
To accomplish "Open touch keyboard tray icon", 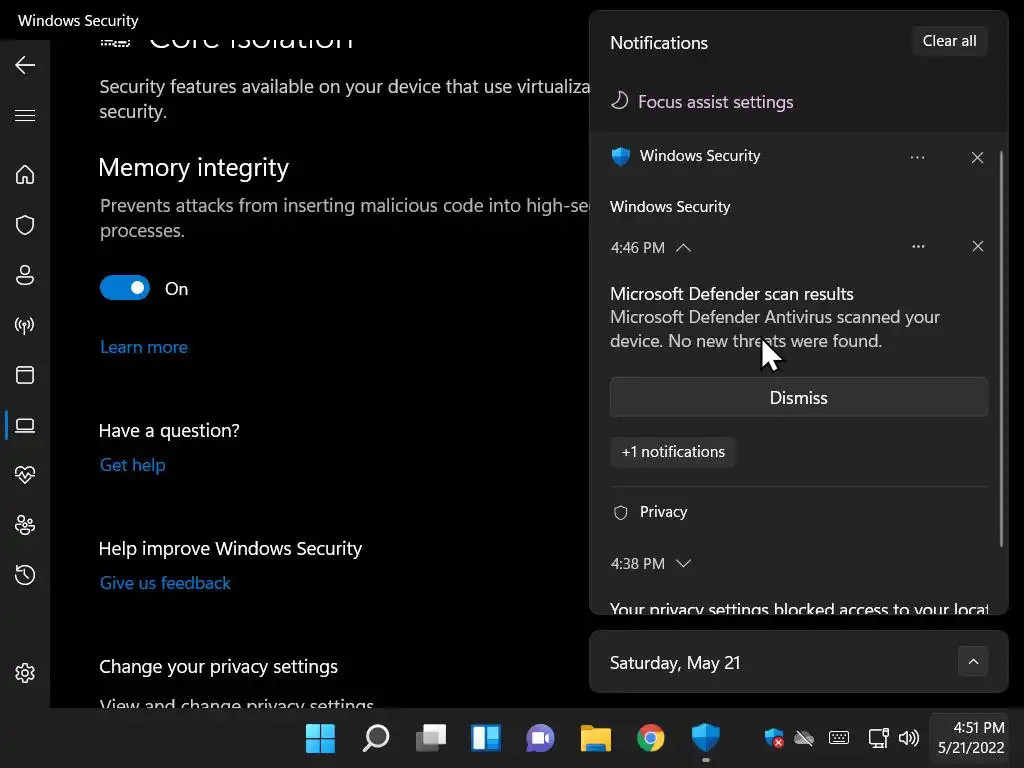I will pos(839,738).
